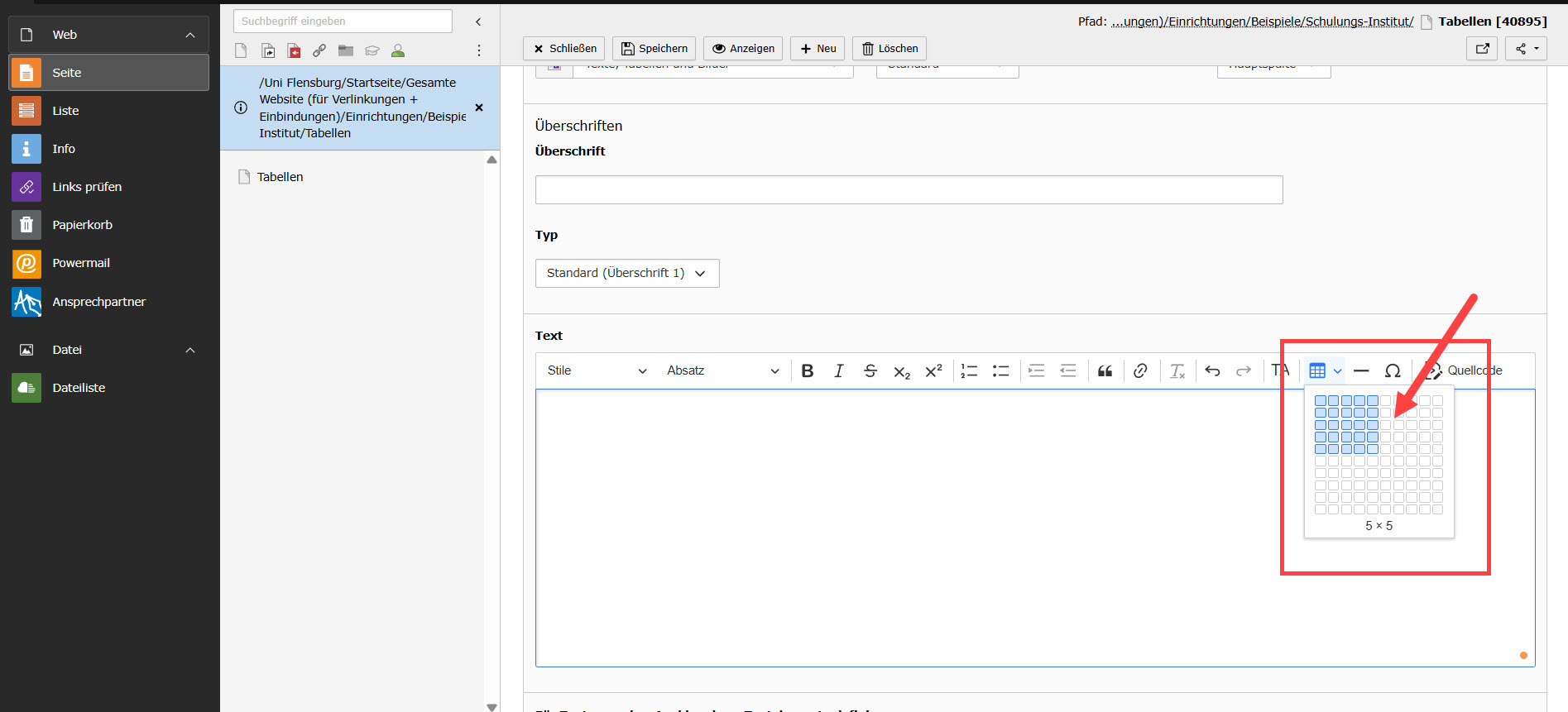Screen dimensions: 1568x712
Task: Insert a numbered list
Action: pos(969,371)
